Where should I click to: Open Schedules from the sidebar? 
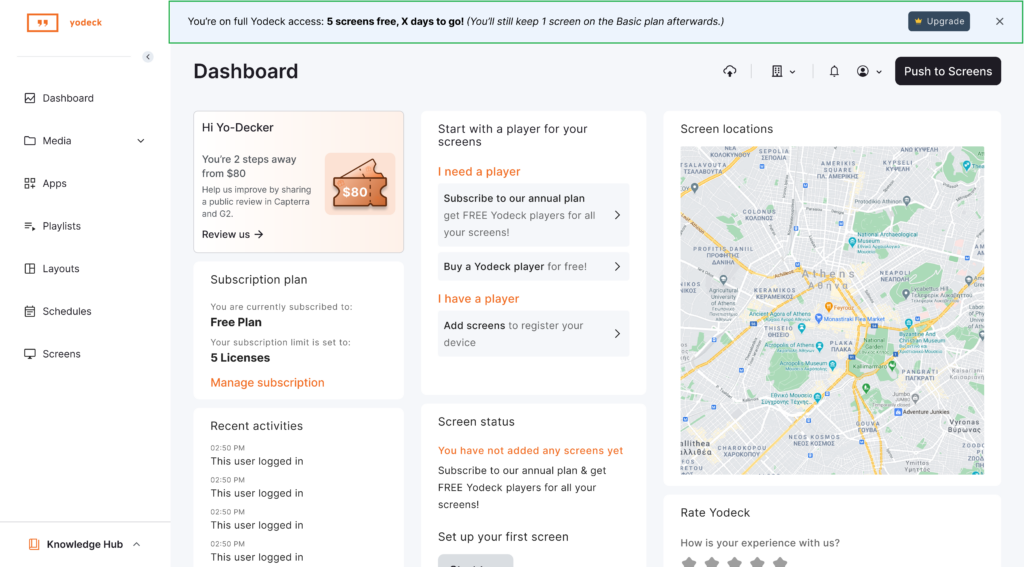pos(66,311)
